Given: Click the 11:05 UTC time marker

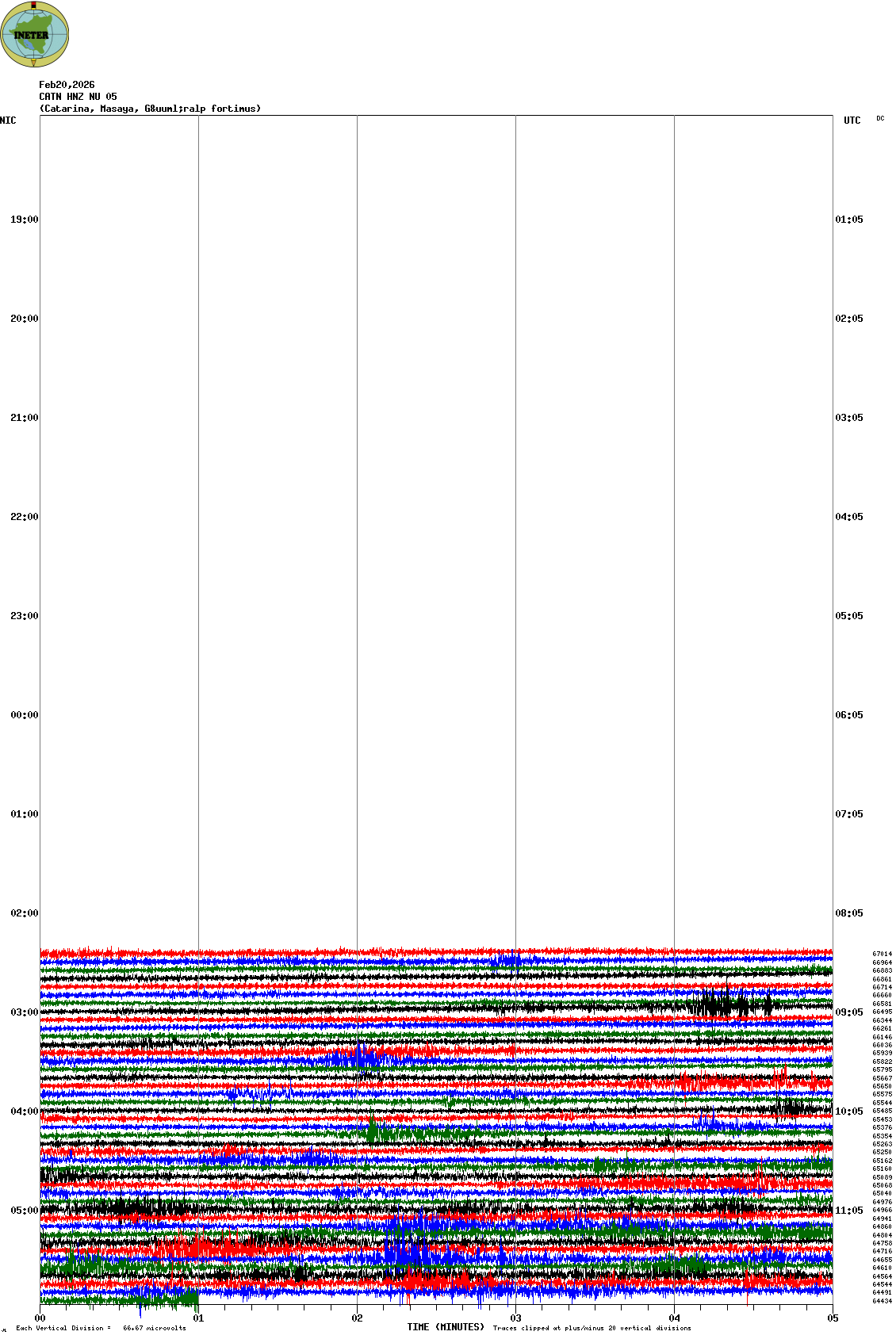Looking at the screenshot, I should coord(848,1211).
